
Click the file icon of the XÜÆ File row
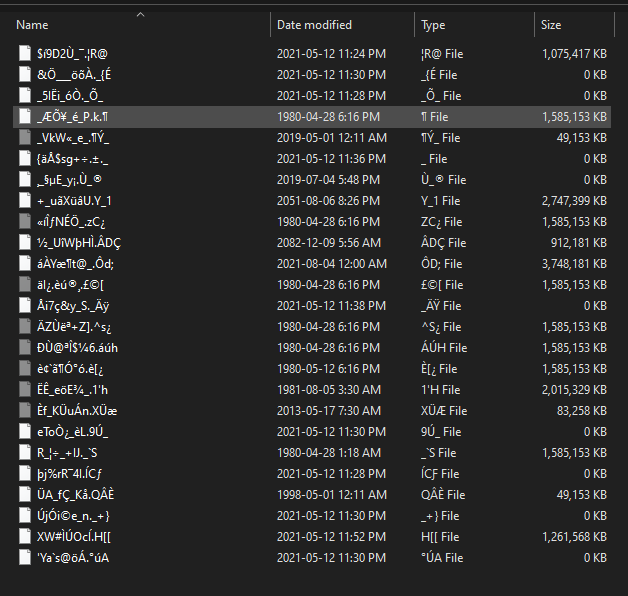25,410
